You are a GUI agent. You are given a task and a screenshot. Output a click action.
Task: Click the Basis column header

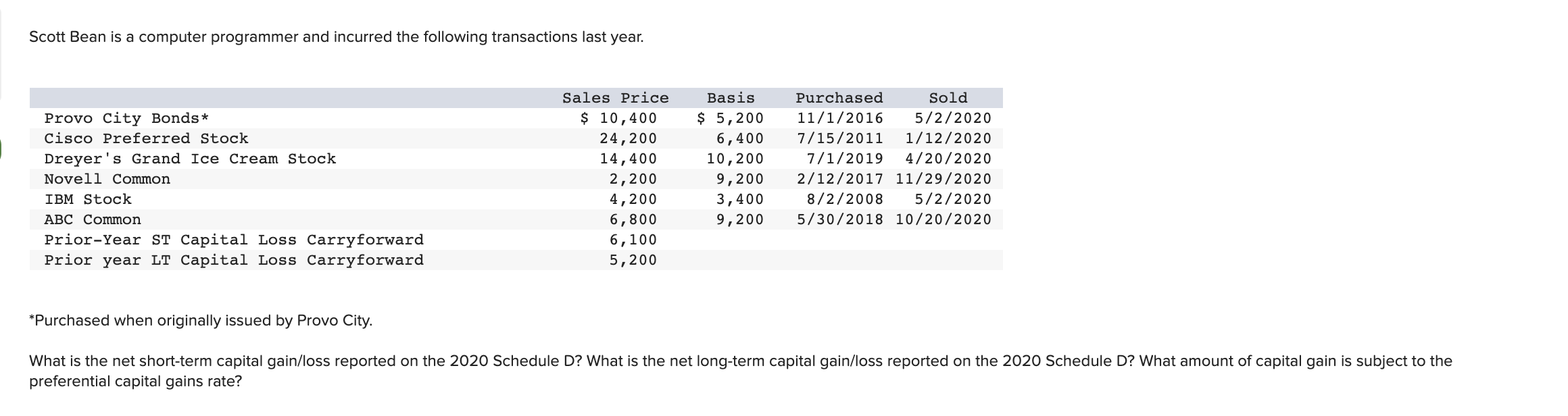(x=731, y=98)
